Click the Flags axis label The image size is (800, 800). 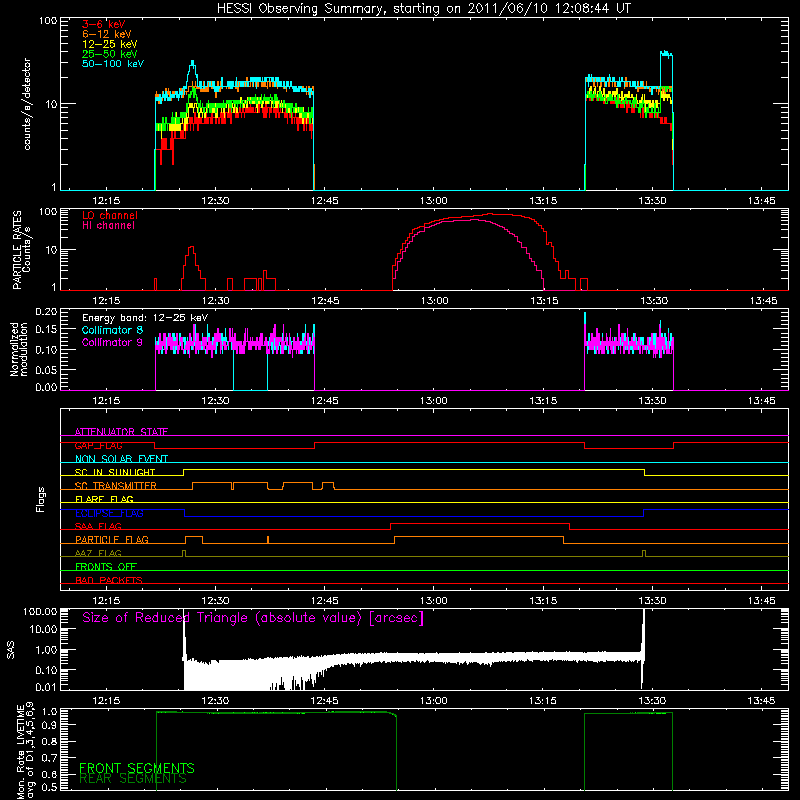pyautogui.click(x=41, y=499)
